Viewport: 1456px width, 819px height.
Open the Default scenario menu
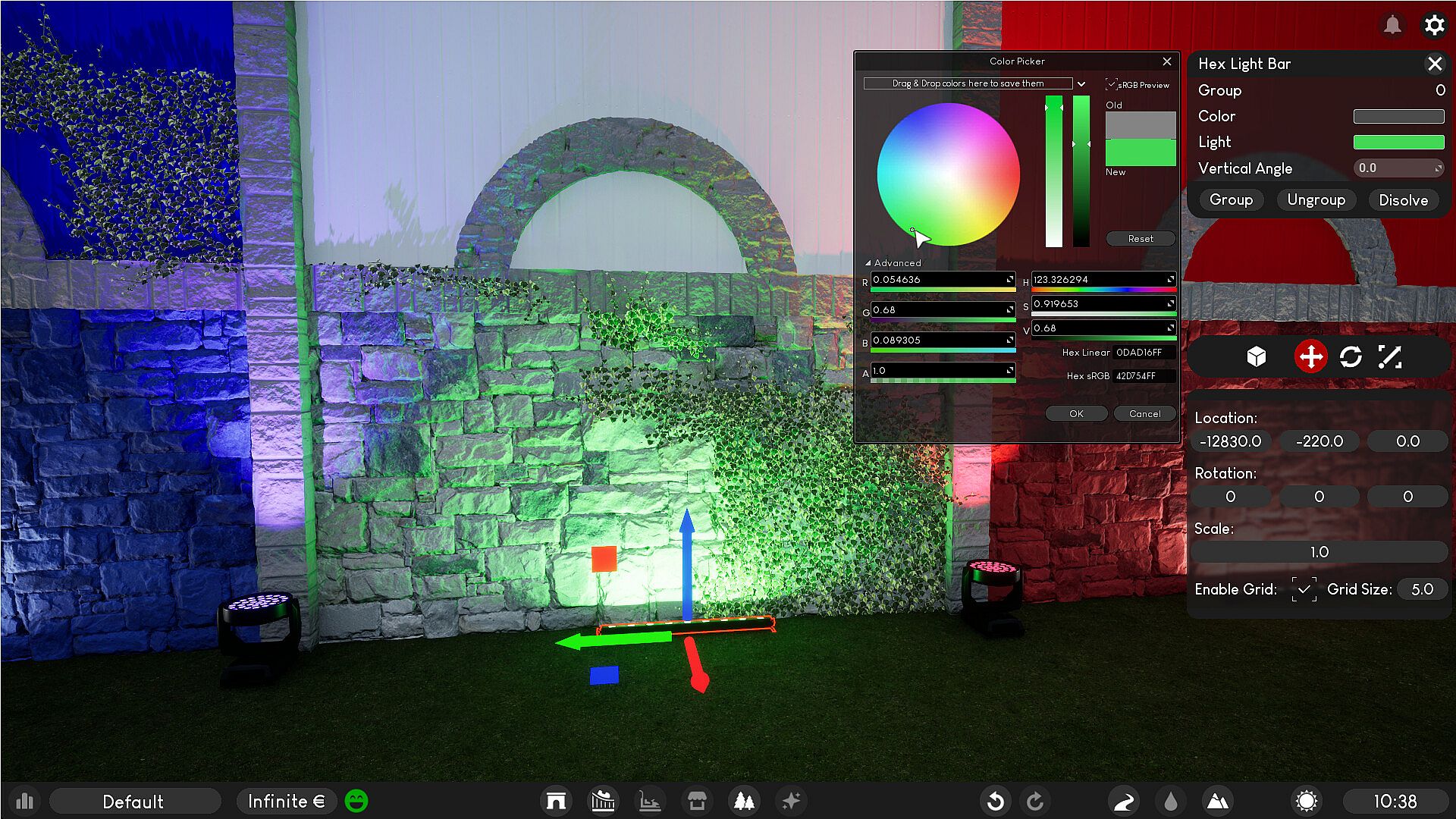[x=133, y=802]
